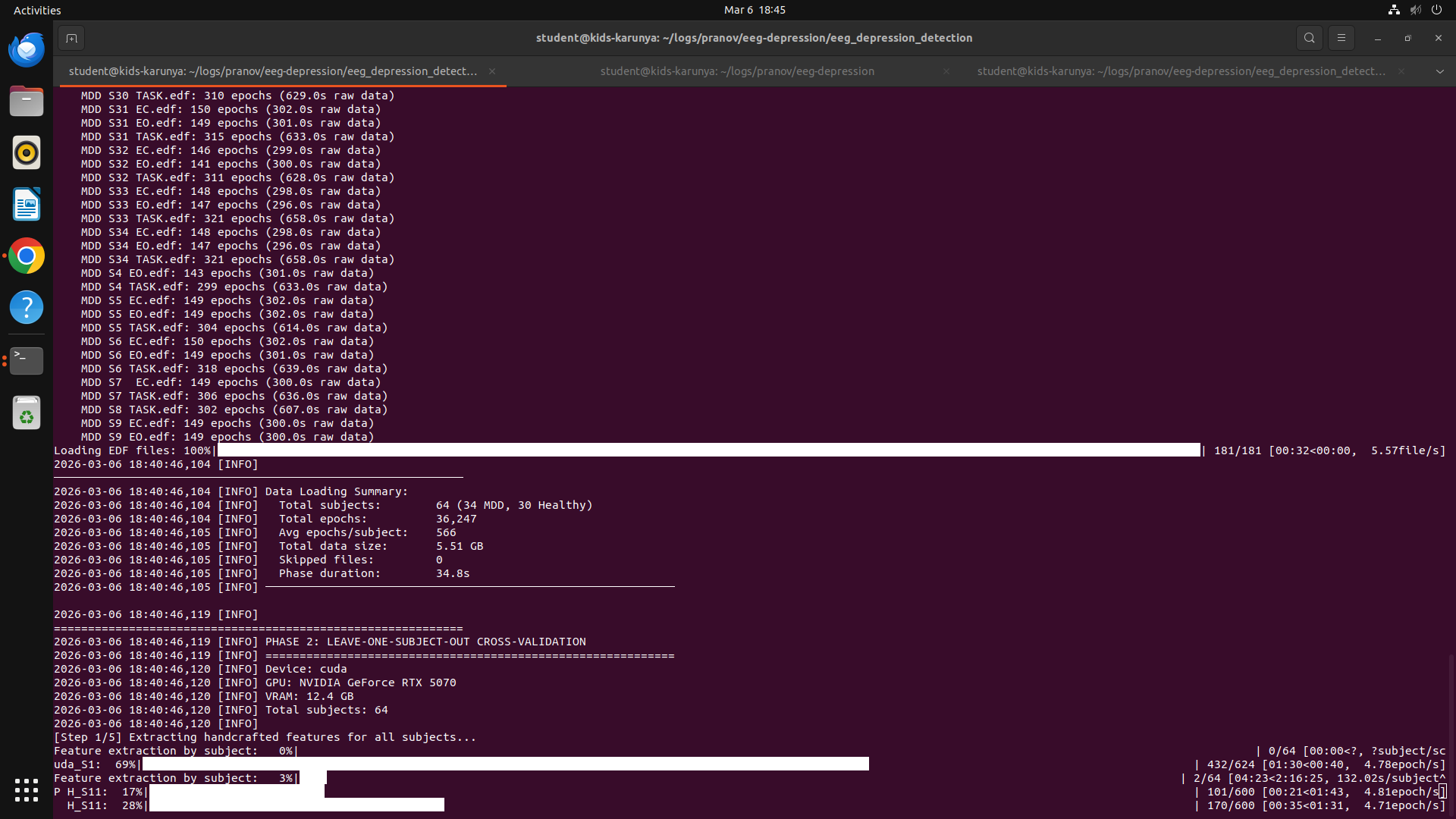Open Google Chrome from dock
This screenshot has height=819, width=1456.
click(27, 256)
